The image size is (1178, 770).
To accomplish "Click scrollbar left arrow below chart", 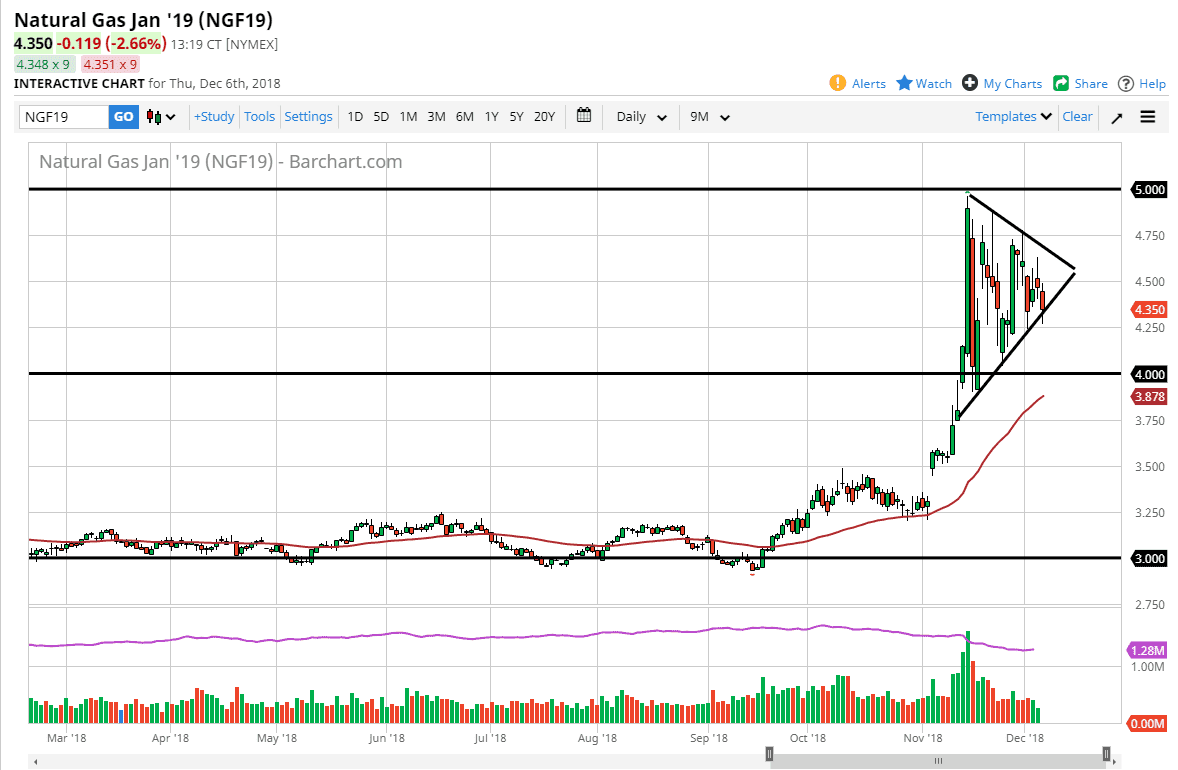I will (35, 762).
